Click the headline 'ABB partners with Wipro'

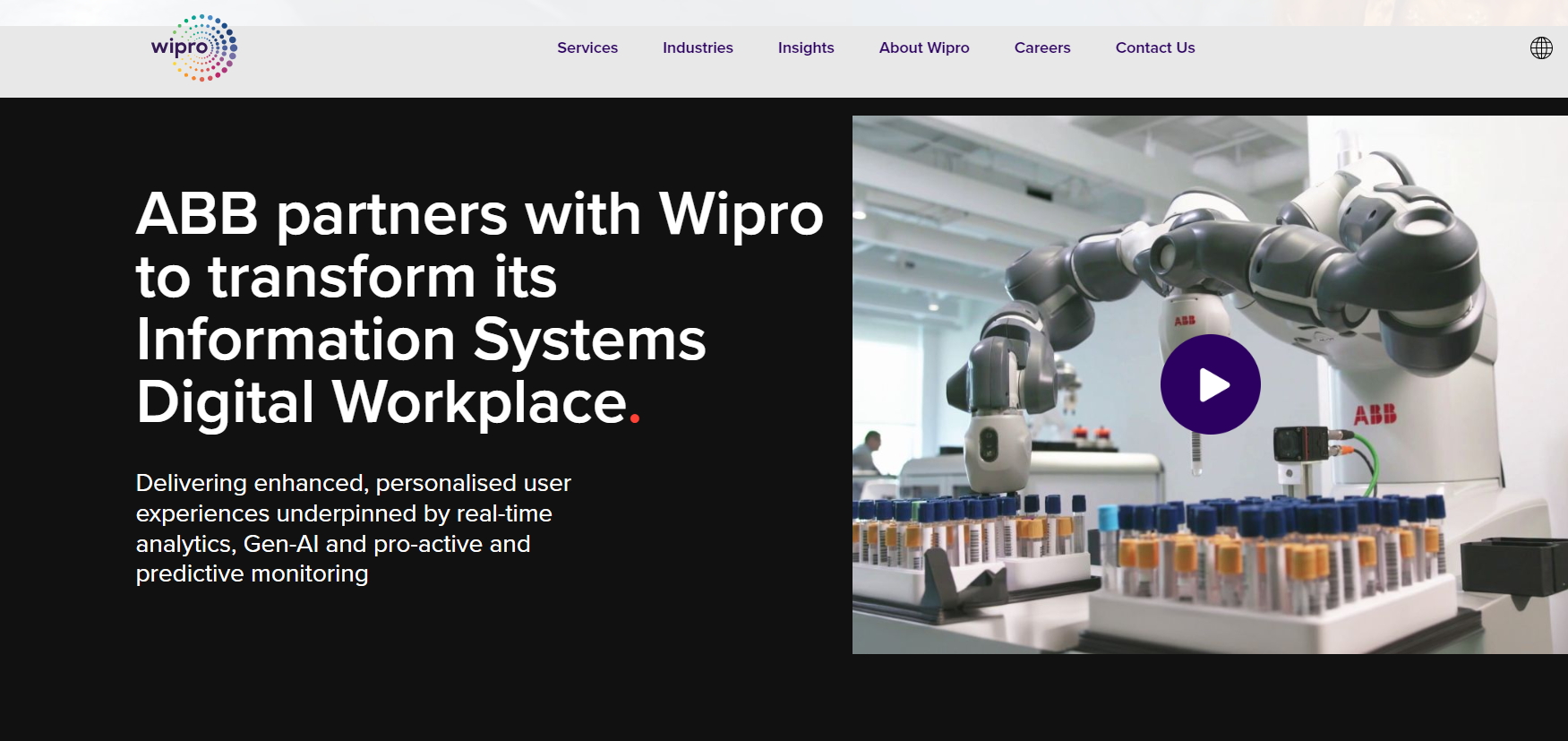(479, 215)
